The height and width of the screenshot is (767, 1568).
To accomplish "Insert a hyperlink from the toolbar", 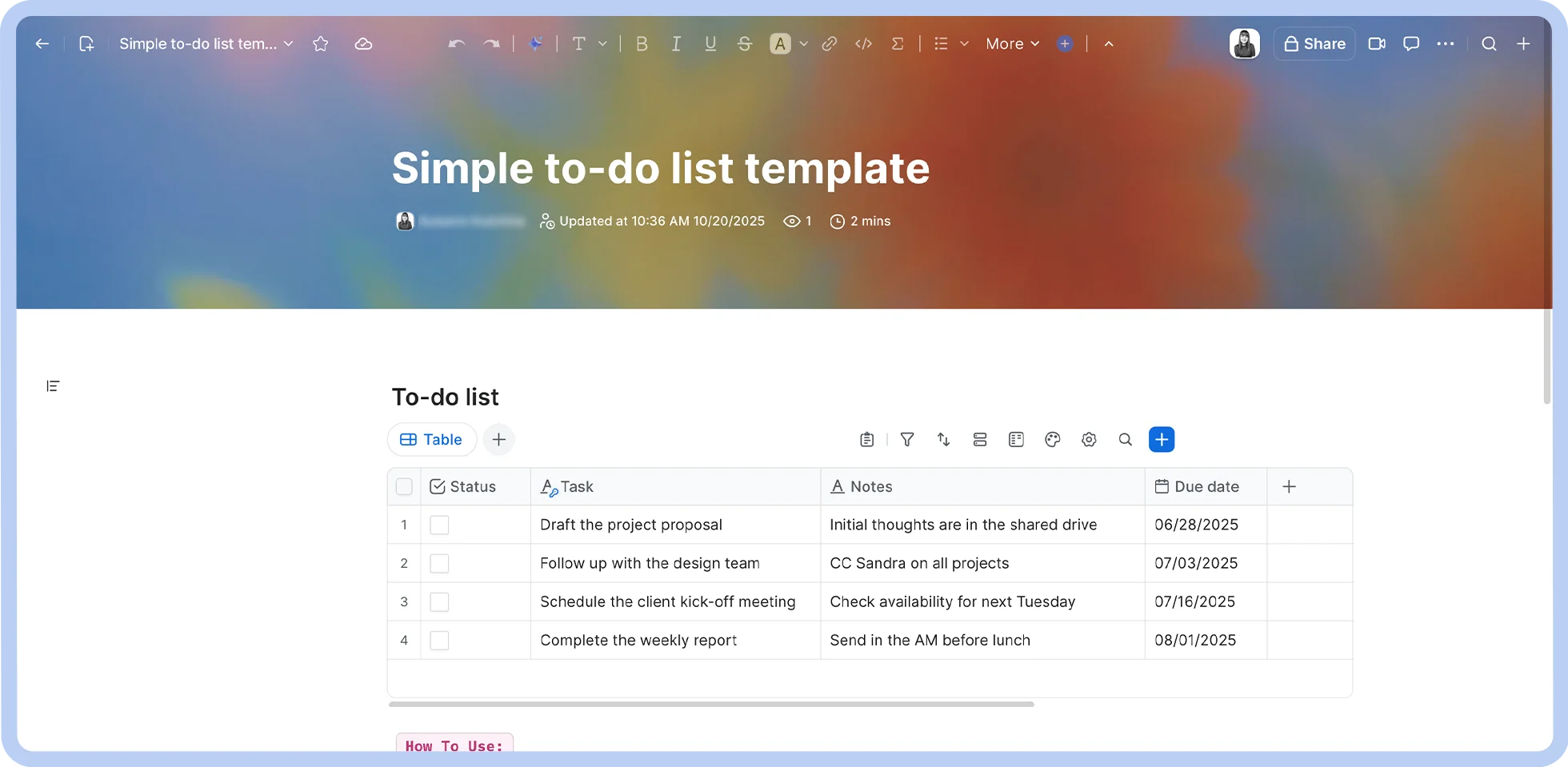I will tap(830, 44).
